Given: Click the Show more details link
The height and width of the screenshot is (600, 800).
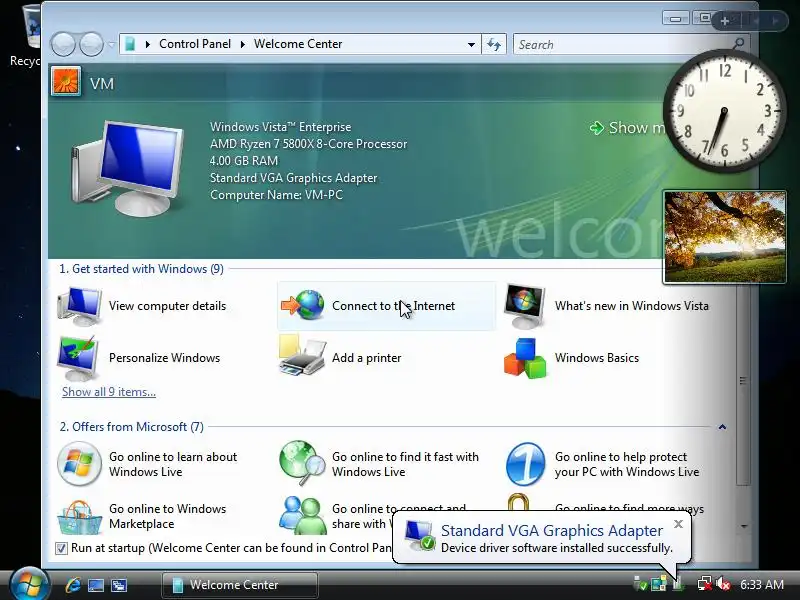Looking at the screenshot, I should click(628, 128).
